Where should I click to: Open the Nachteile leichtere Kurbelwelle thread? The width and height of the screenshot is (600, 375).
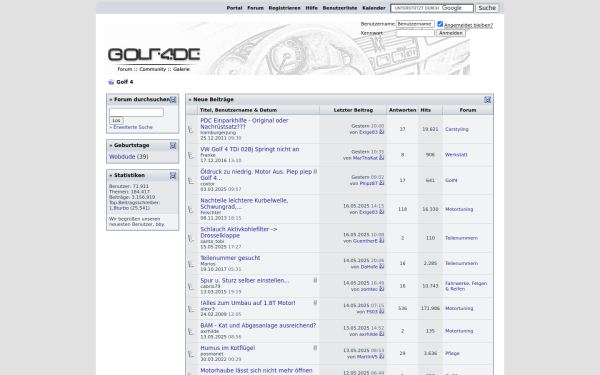244,204
